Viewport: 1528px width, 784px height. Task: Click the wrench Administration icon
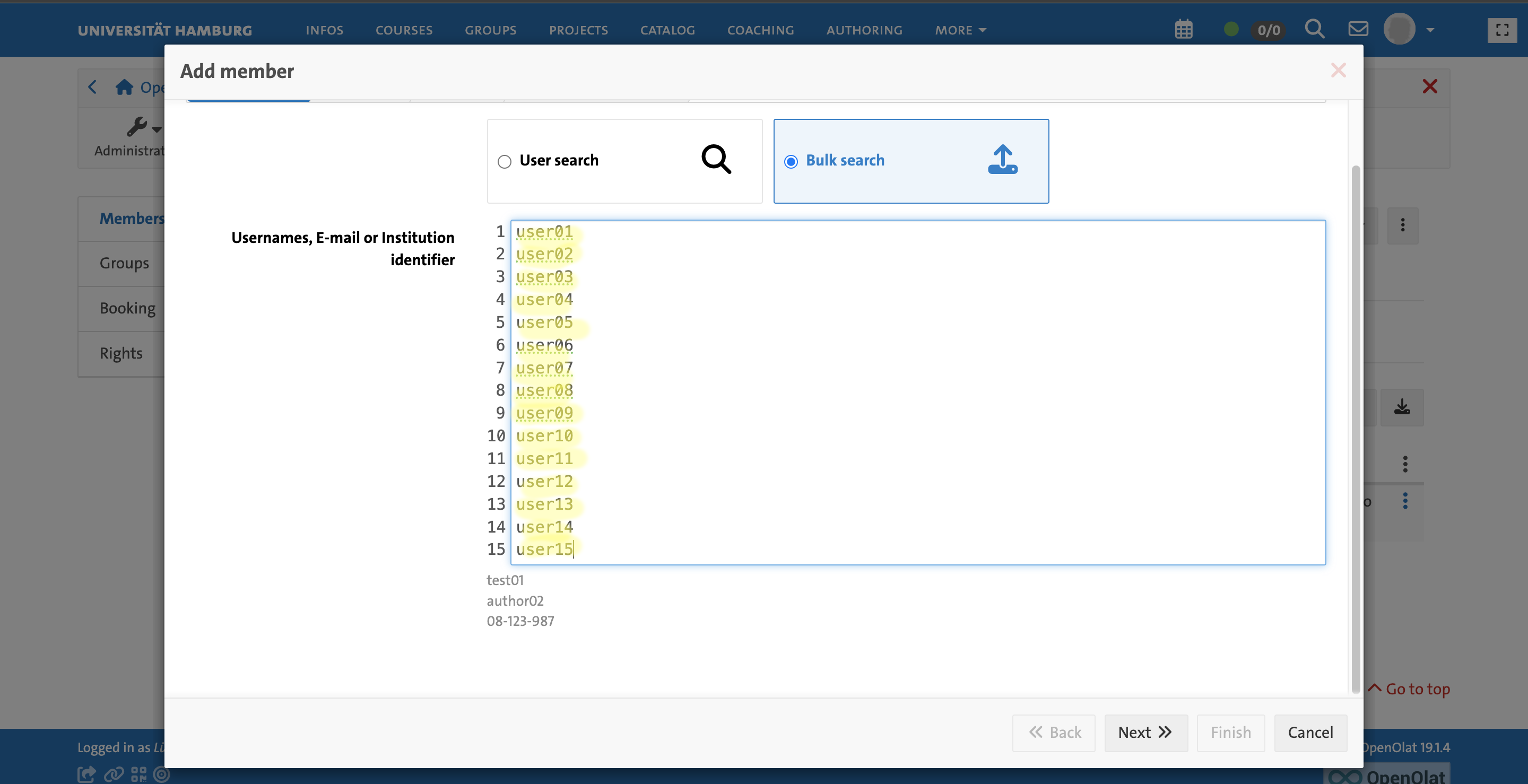(137, 126)
